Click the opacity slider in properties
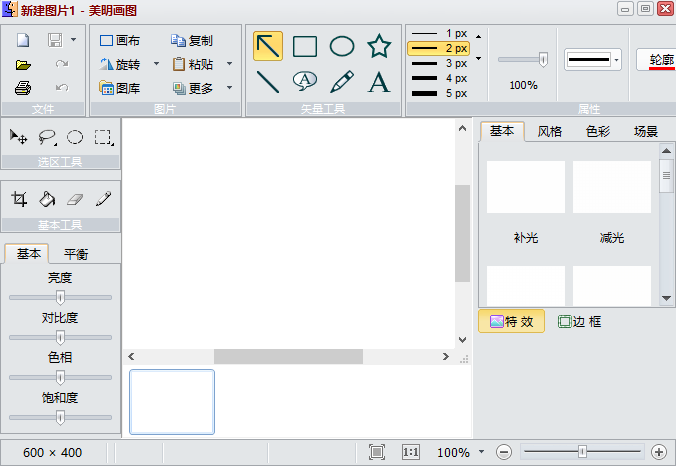The image size is (676, 466). (x=523, y=59)
